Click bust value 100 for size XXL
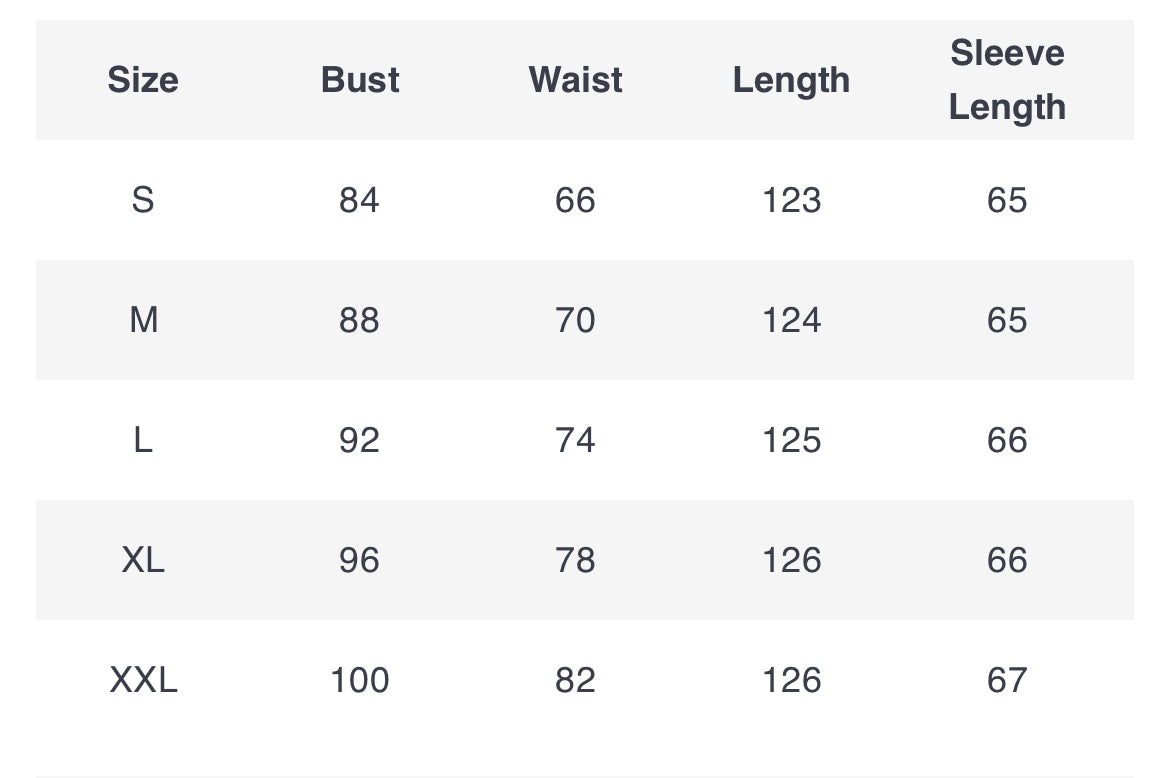Screen dimensions: 1170x778 tap(360, 680)
